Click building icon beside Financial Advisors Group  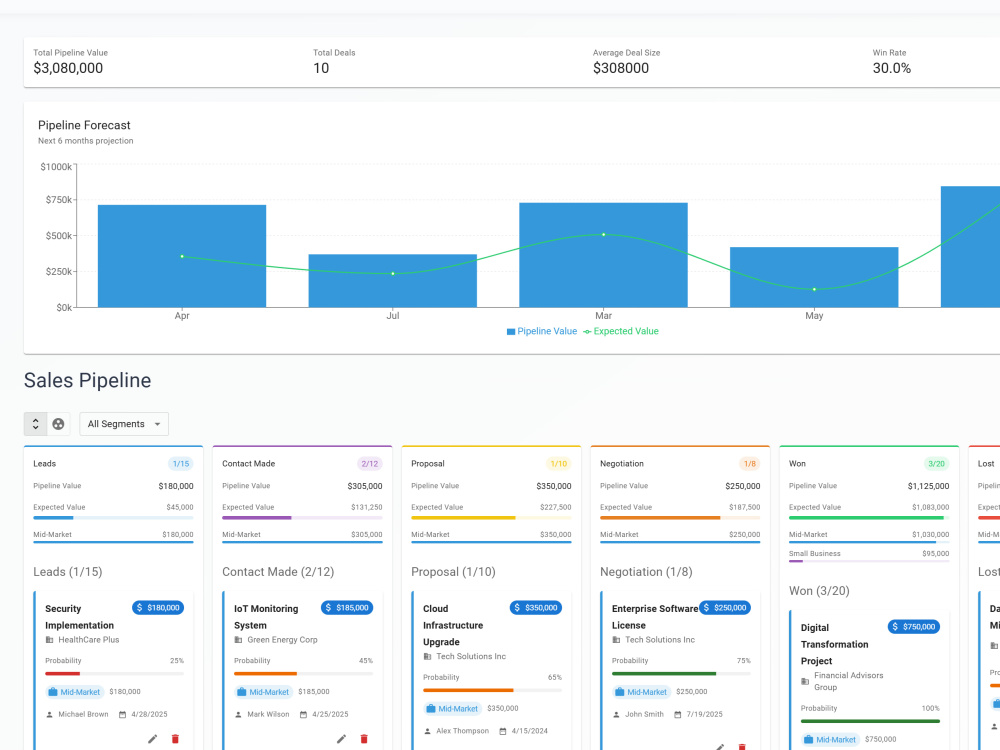click(805, 682)
